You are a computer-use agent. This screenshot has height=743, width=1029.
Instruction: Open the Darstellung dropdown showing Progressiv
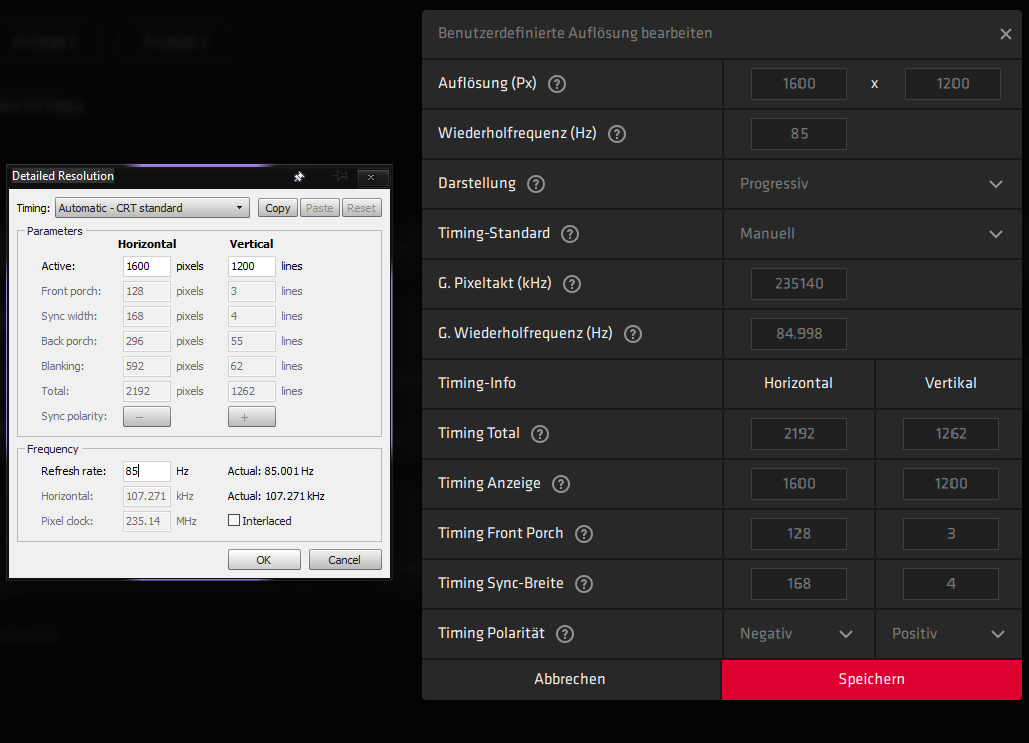pyautogui.click(x=872, y=184)
